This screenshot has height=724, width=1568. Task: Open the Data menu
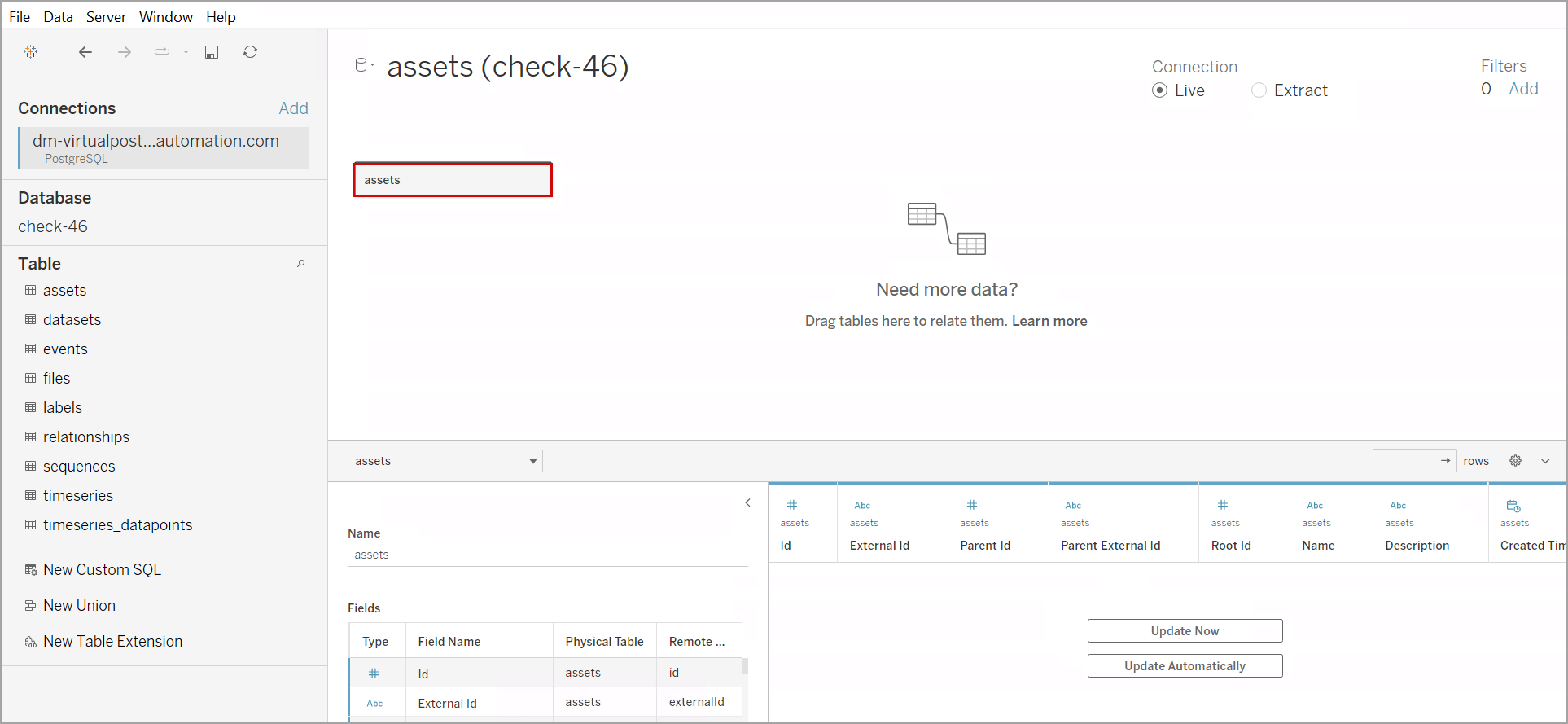58,17
